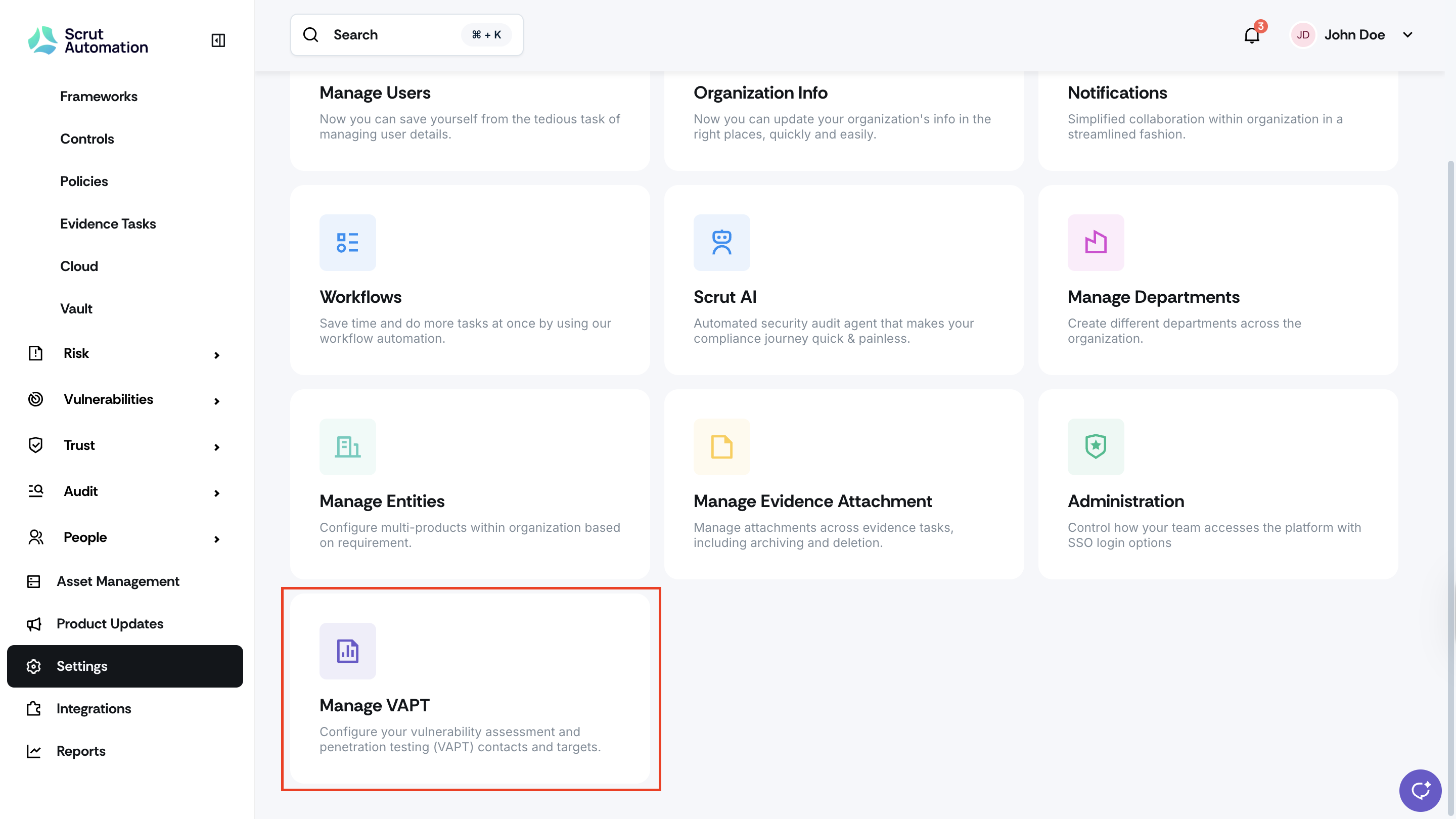Expand the Vulnerabilities sidebar section
Viewport: 1456px width, 819px height.
(124, 399)
